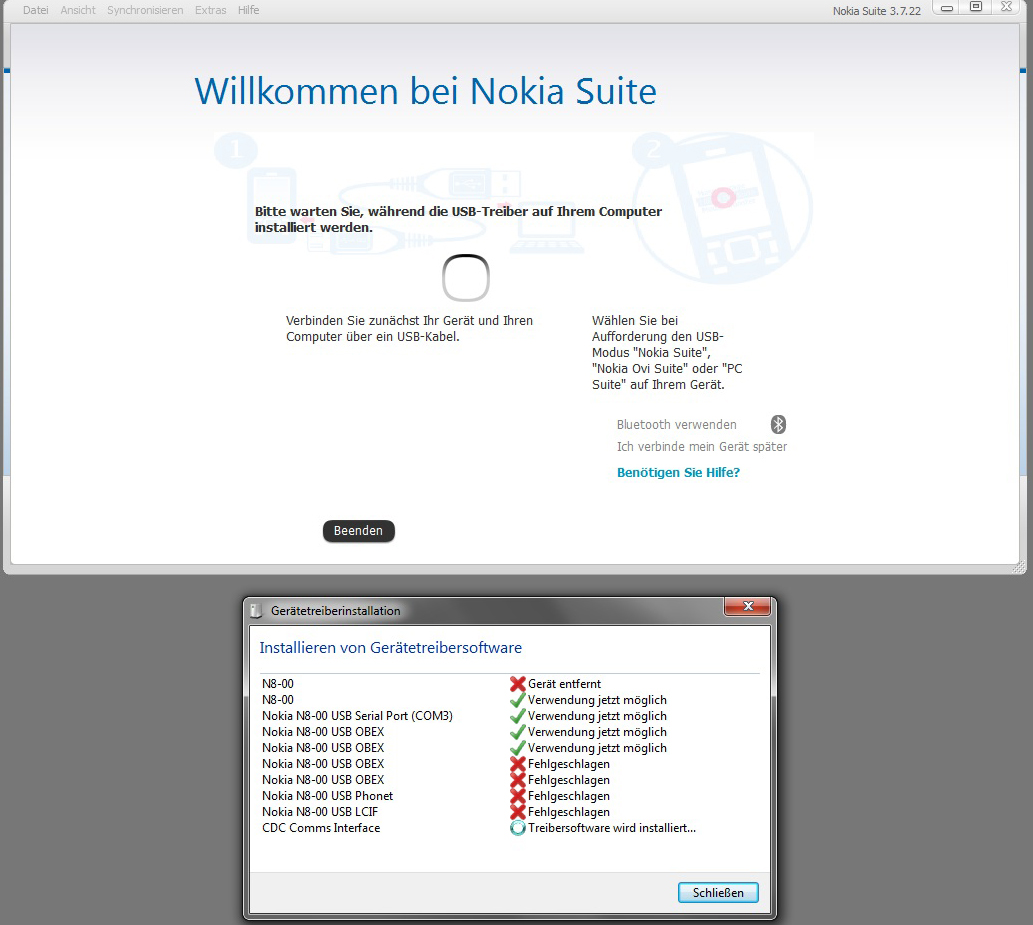Image resolution: width=1033 pixels, height=925 pixels.
Task: Click red X in Nokia N8-00 USB Phonet row
Action: (518, 796)
